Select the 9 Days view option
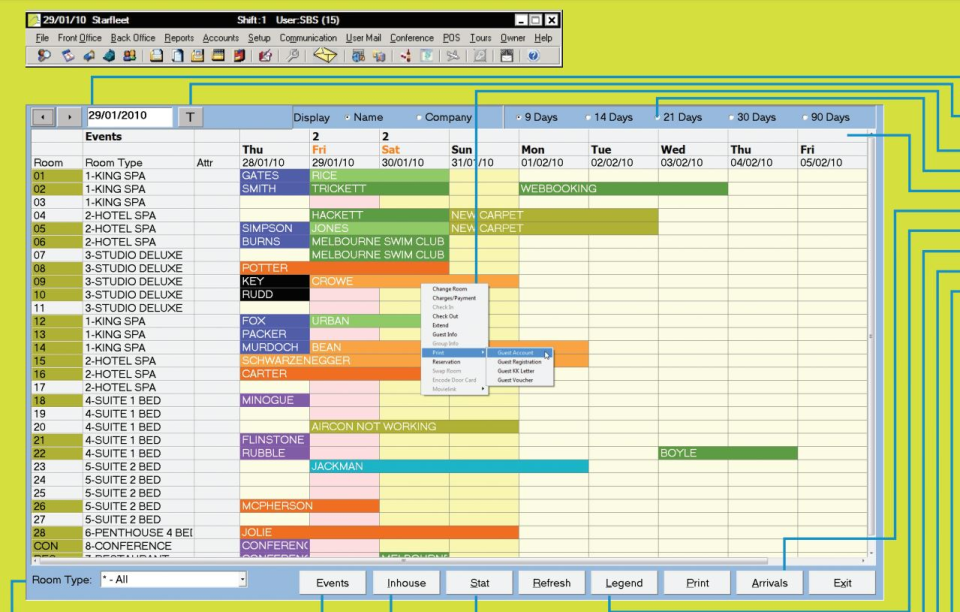The width and height of the screenshot is (960, 612). (x=519, y=118)
